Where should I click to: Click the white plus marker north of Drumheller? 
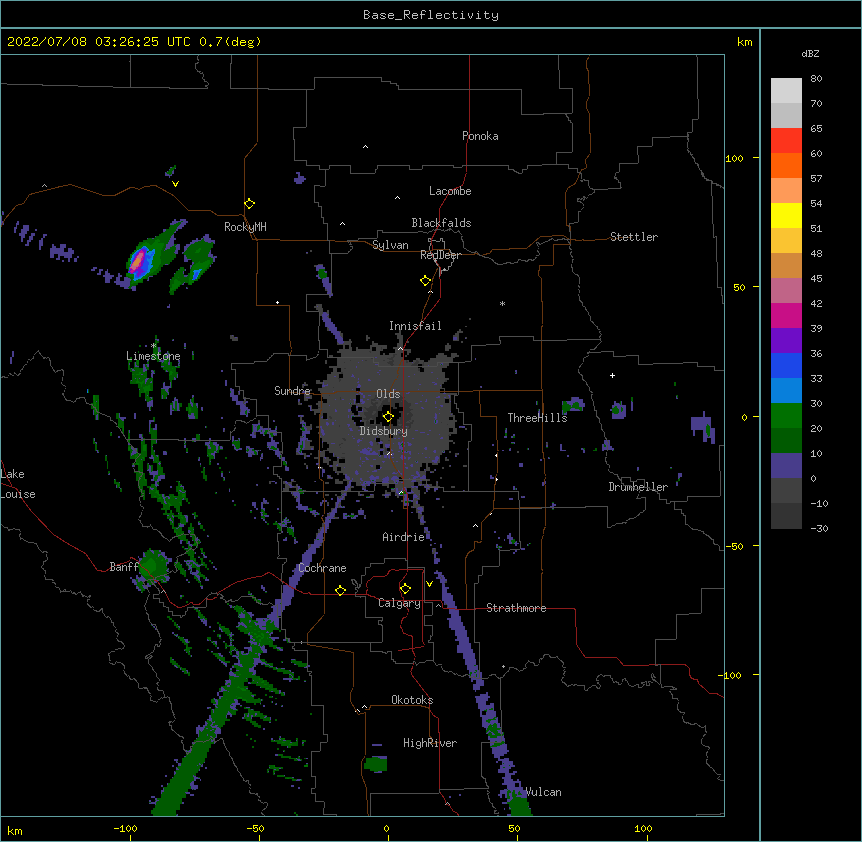point(612,375)
